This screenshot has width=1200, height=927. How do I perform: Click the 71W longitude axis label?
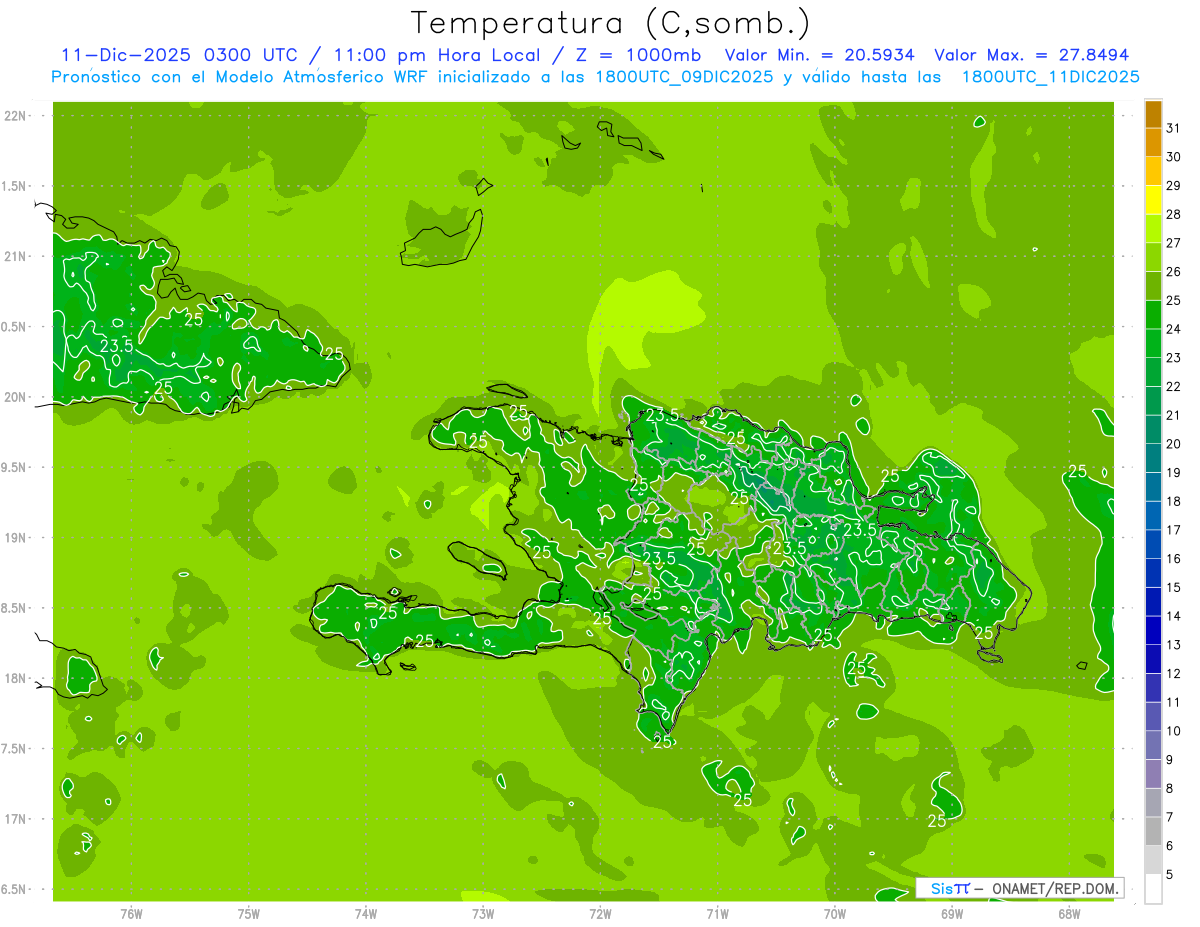(717, 913)
